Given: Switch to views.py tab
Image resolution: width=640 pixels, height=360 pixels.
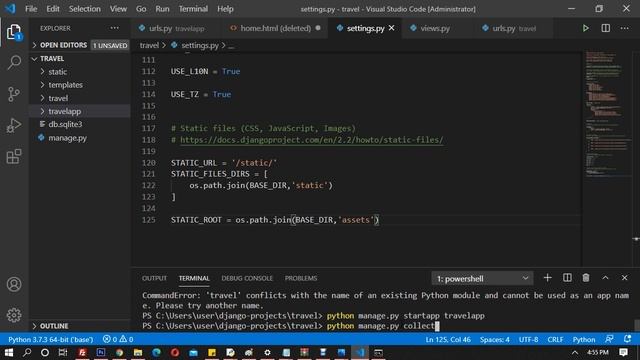Looking at the screenshot, I should [435, 28].
